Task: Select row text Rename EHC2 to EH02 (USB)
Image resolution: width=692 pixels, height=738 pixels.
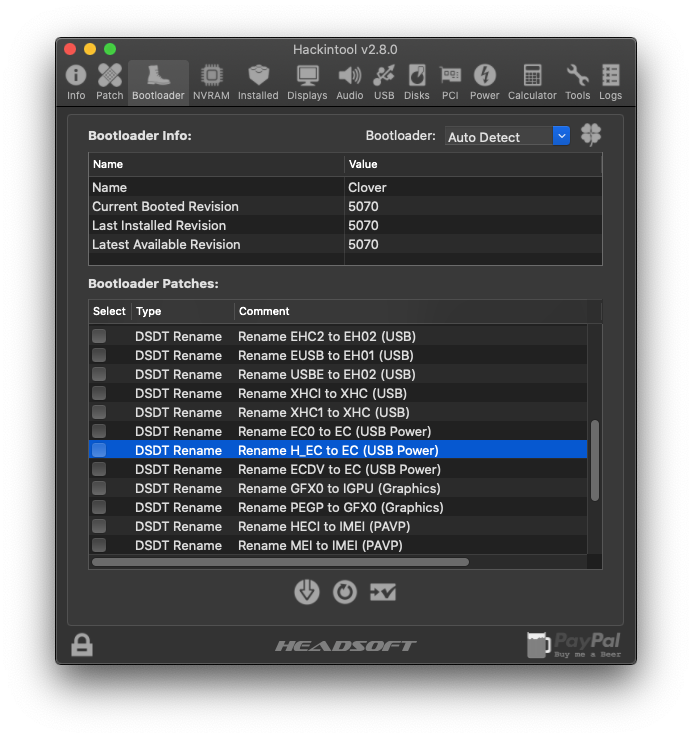Action: click(327, 336)
